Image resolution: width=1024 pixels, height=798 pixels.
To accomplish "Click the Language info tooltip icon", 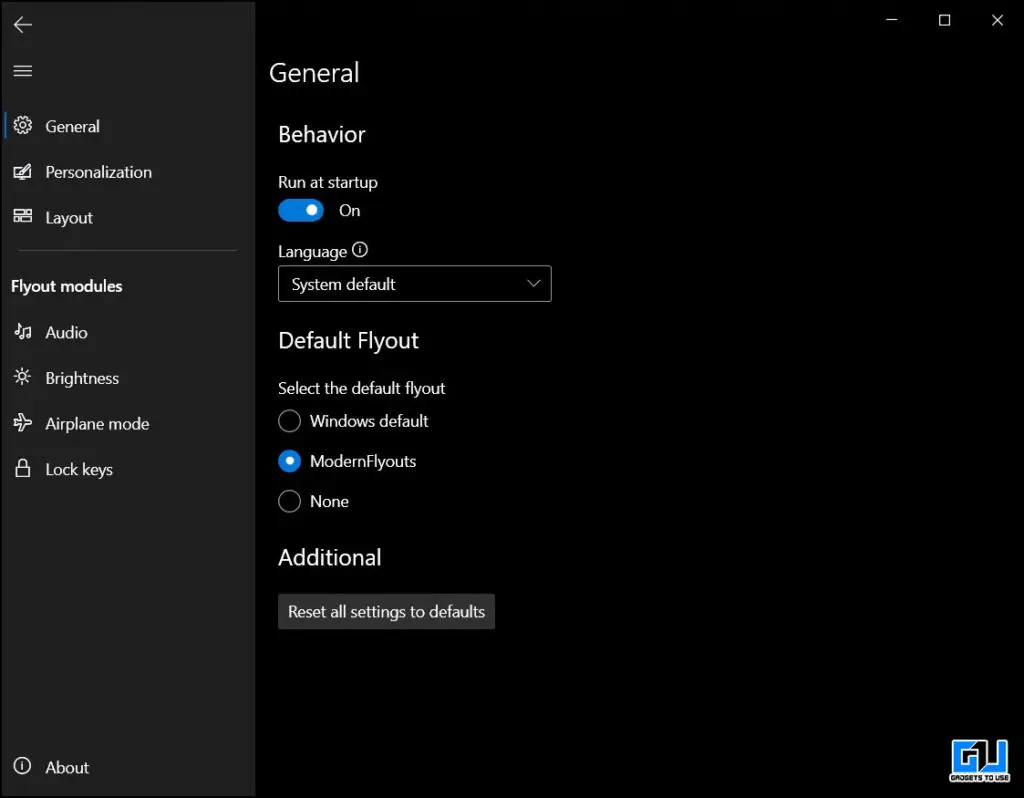I will [360, 249].
